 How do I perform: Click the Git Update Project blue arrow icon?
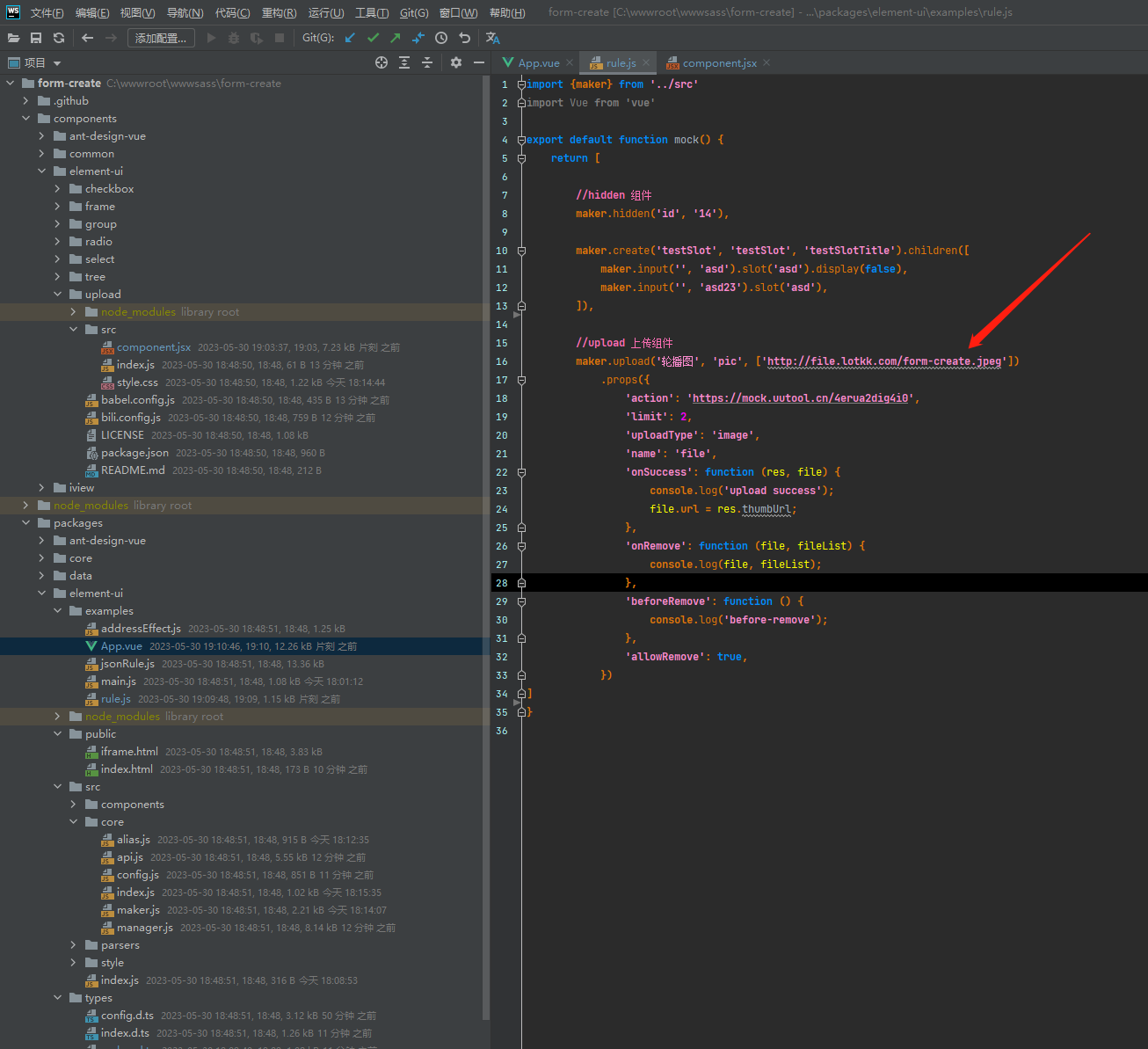349,38
